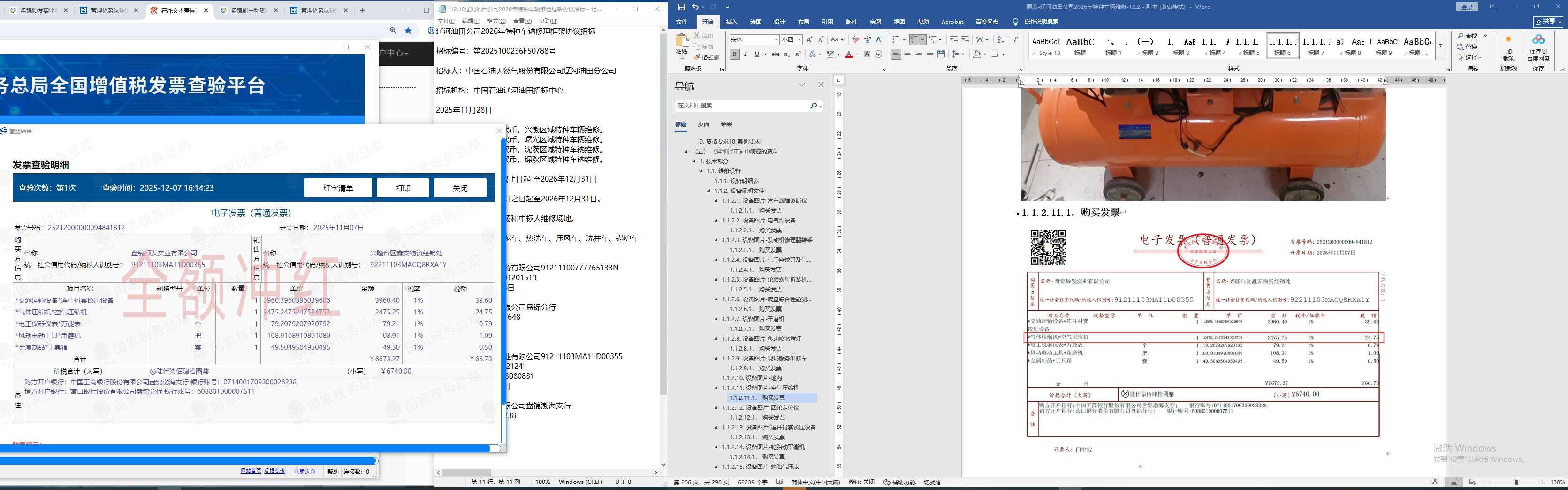1568x490 pixels.
Task: Open the font name dropdown (宋体)
Action: pos(776,39)
